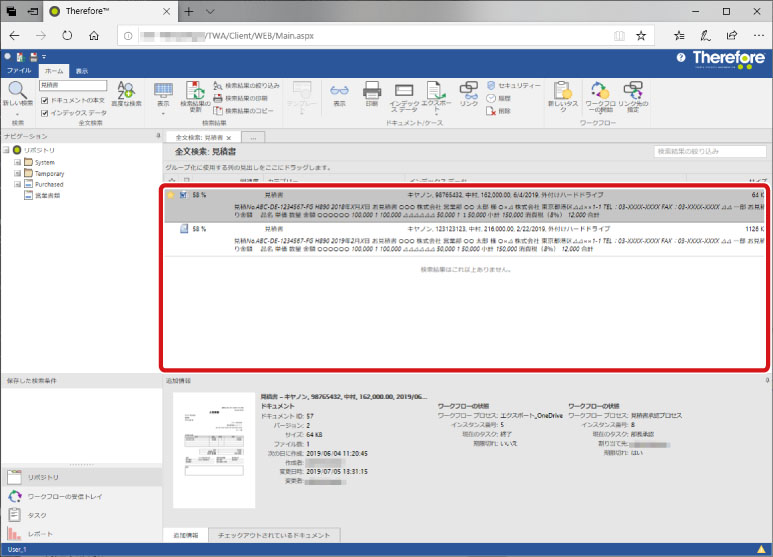This screenshot has width=773, height=557.
Task: Open 高度な検索 advanced search
Action: click(x=126, y=93)
